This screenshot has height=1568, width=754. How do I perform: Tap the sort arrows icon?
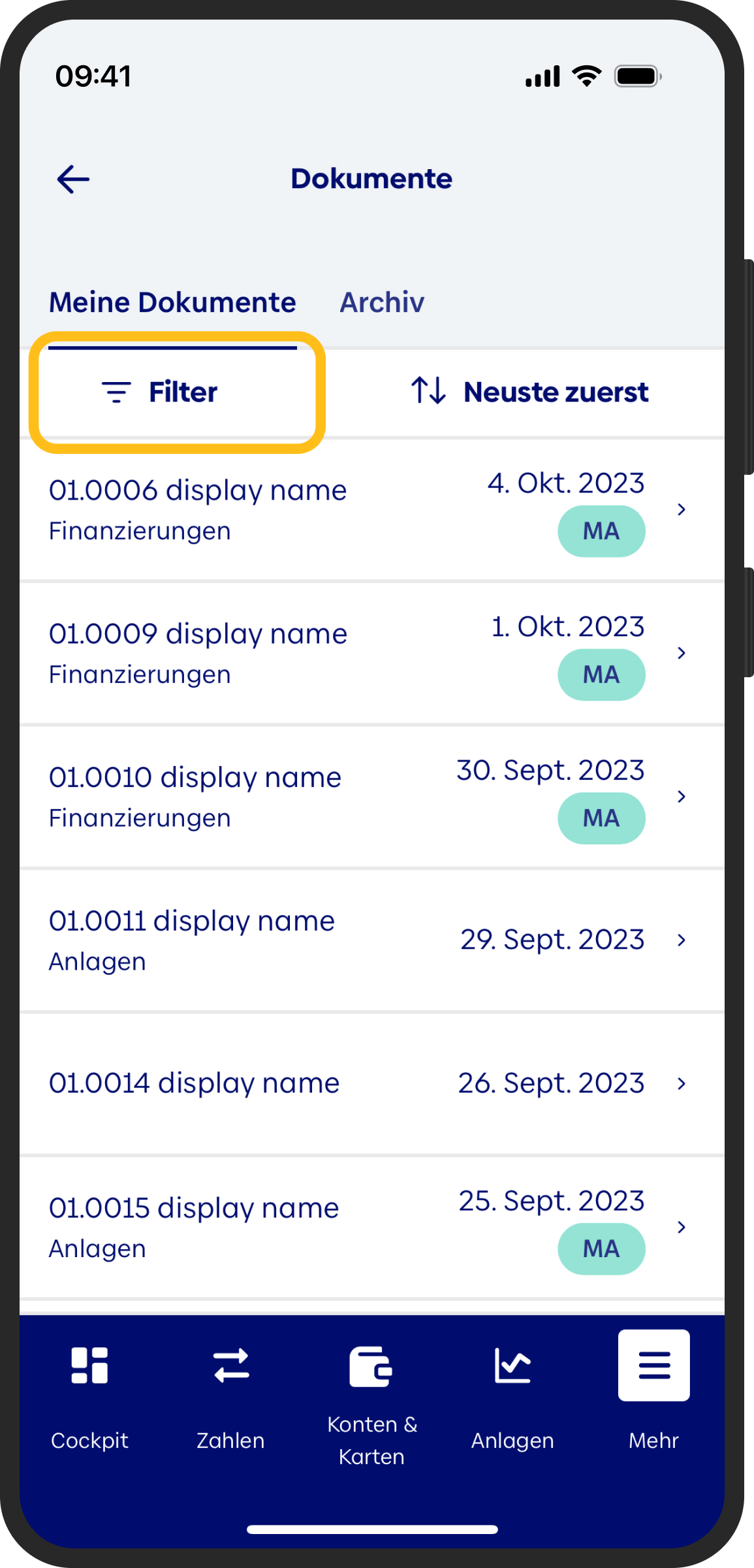click(x=428, y=391)
